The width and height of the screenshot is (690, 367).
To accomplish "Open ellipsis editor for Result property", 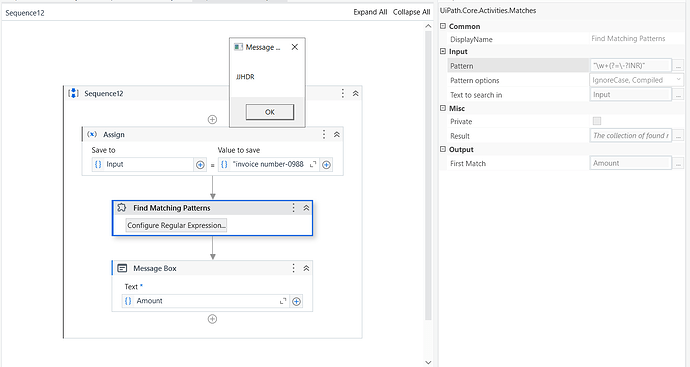I will [678, 136].
